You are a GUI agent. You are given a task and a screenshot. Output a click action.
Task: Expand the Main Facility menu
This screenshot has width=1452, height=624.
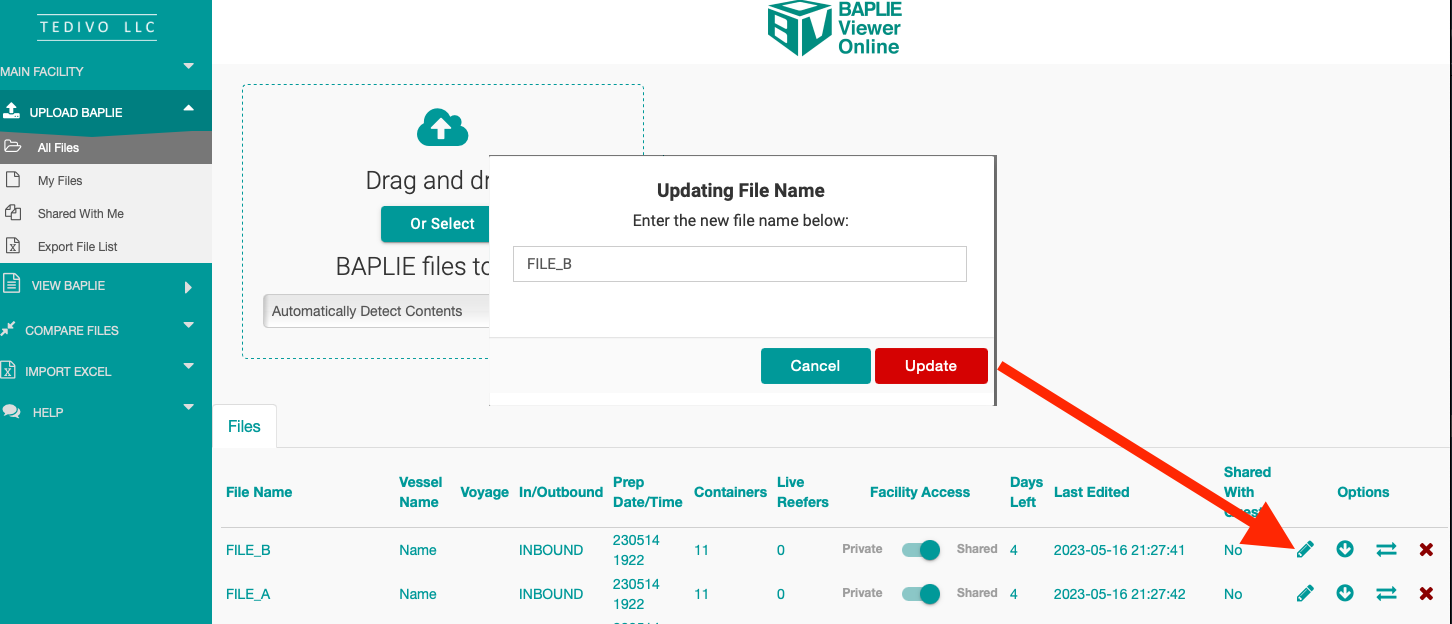pos(105,71)
